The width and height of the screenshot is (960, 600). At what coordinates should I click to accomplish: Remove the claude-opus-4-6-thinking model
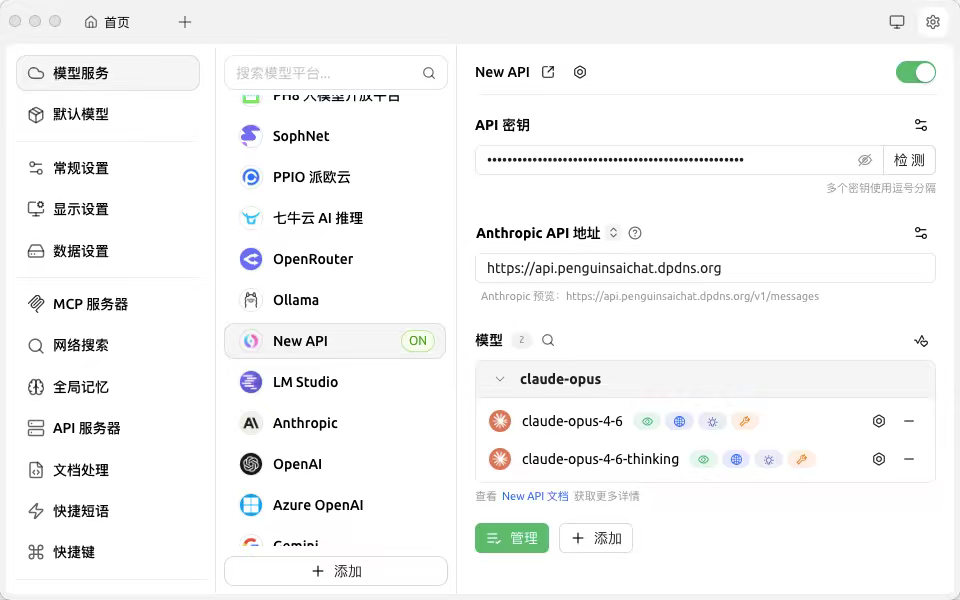pyautogui.click(x=909, y=459)
